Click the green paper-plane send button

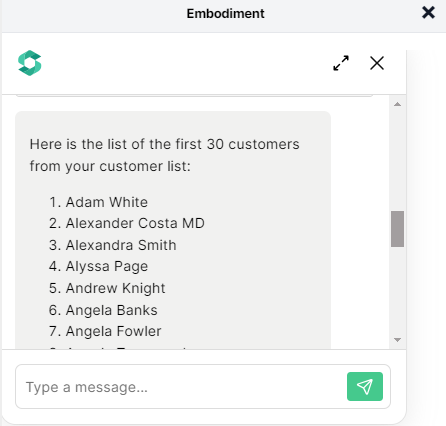coord(365,386)
